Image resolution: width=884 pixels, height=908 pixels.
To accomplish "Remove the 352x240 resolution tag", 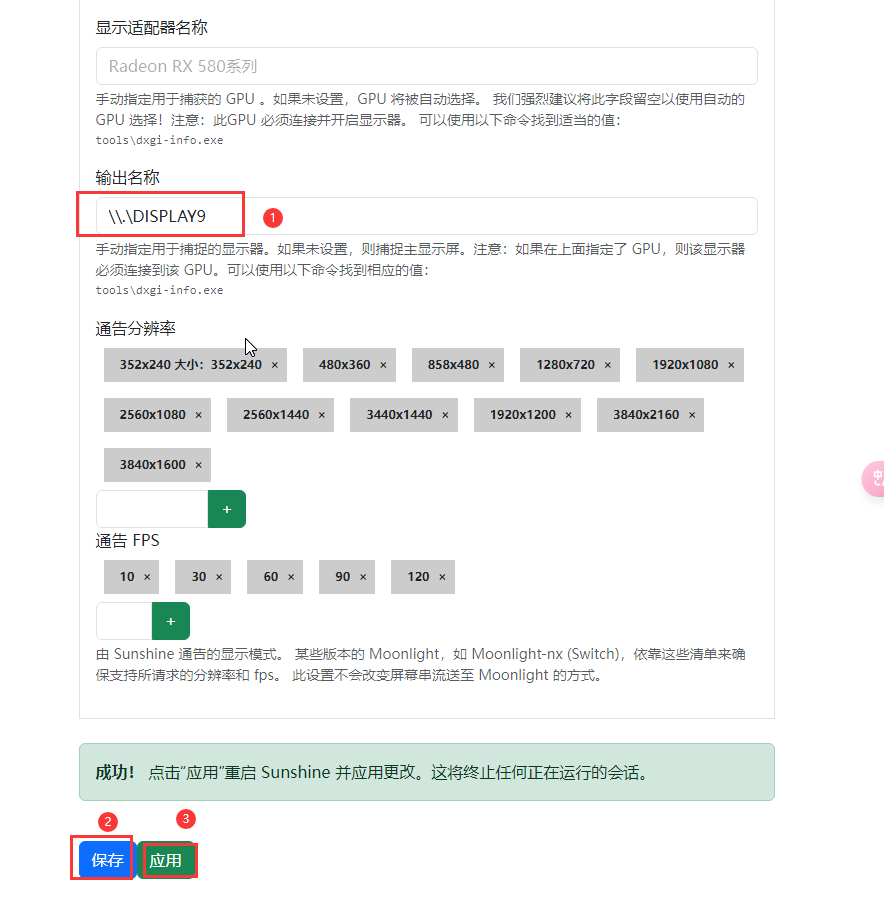I will coord(275,365).
